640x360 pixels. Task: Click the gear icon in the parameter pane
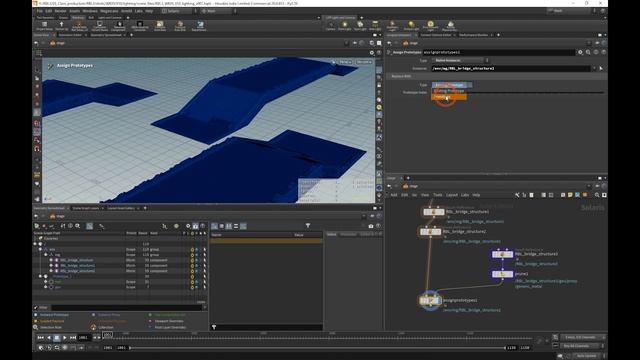(x=580, y=52)
